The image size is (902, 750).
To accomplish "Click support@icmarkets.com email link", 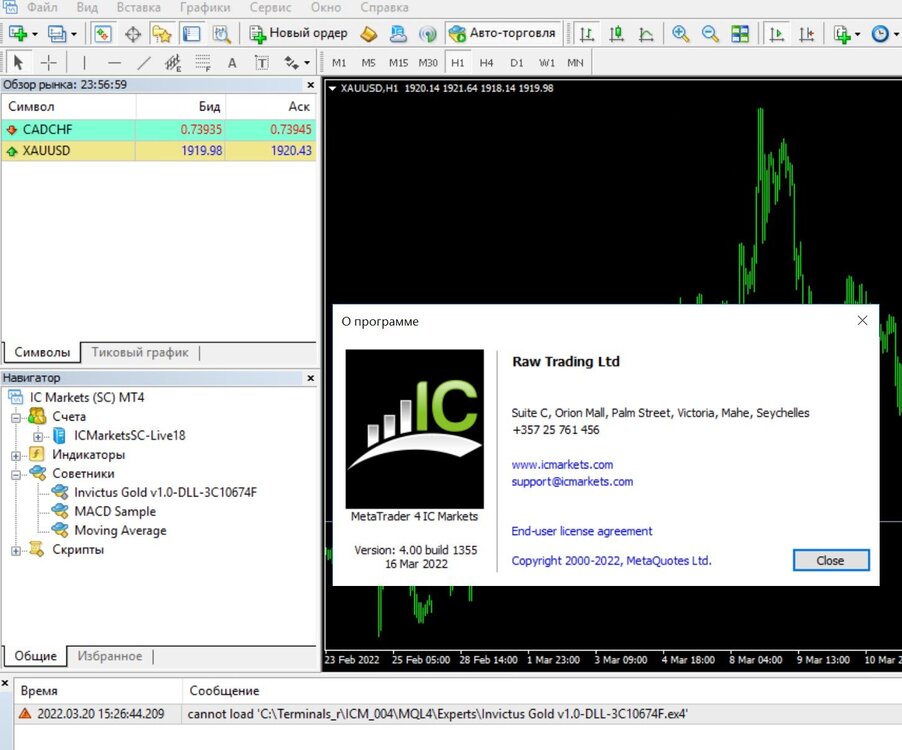I will 572,481.
